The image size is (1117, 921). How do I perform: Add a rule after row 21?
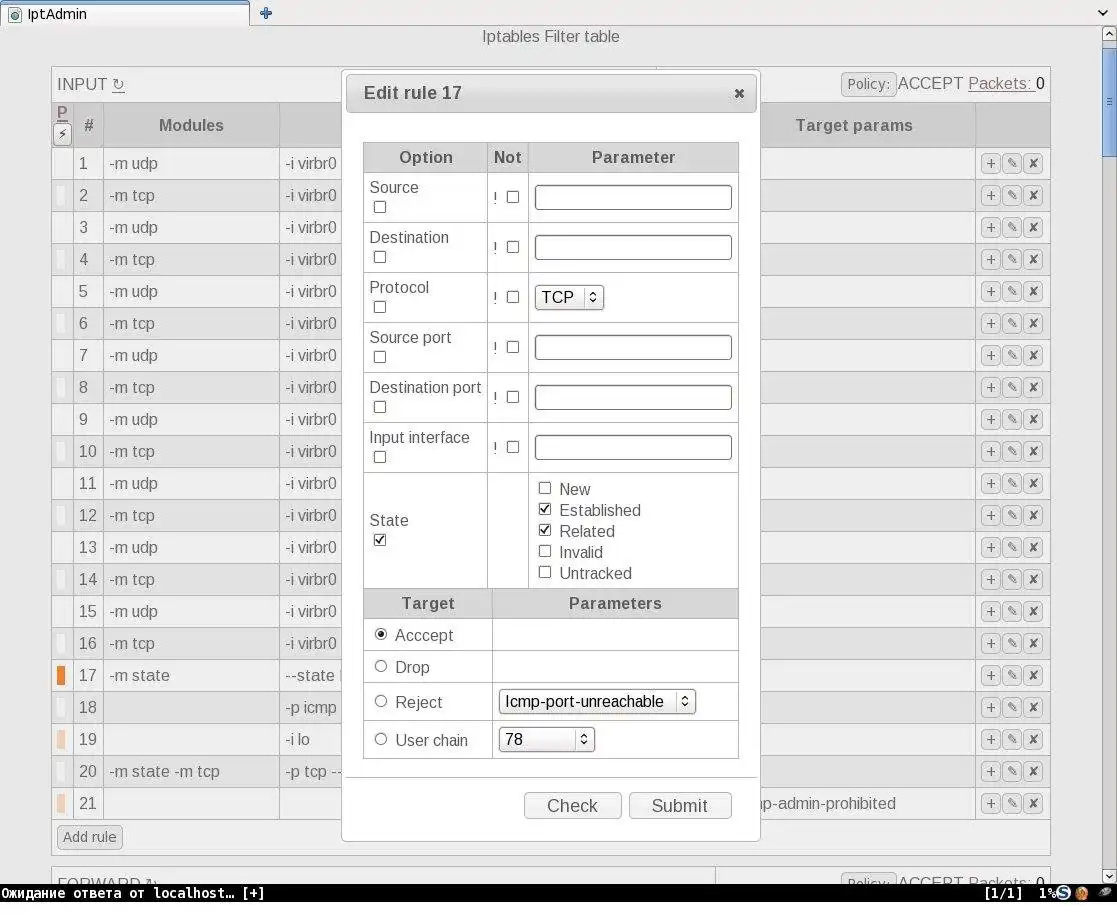(x=990, y=803)
